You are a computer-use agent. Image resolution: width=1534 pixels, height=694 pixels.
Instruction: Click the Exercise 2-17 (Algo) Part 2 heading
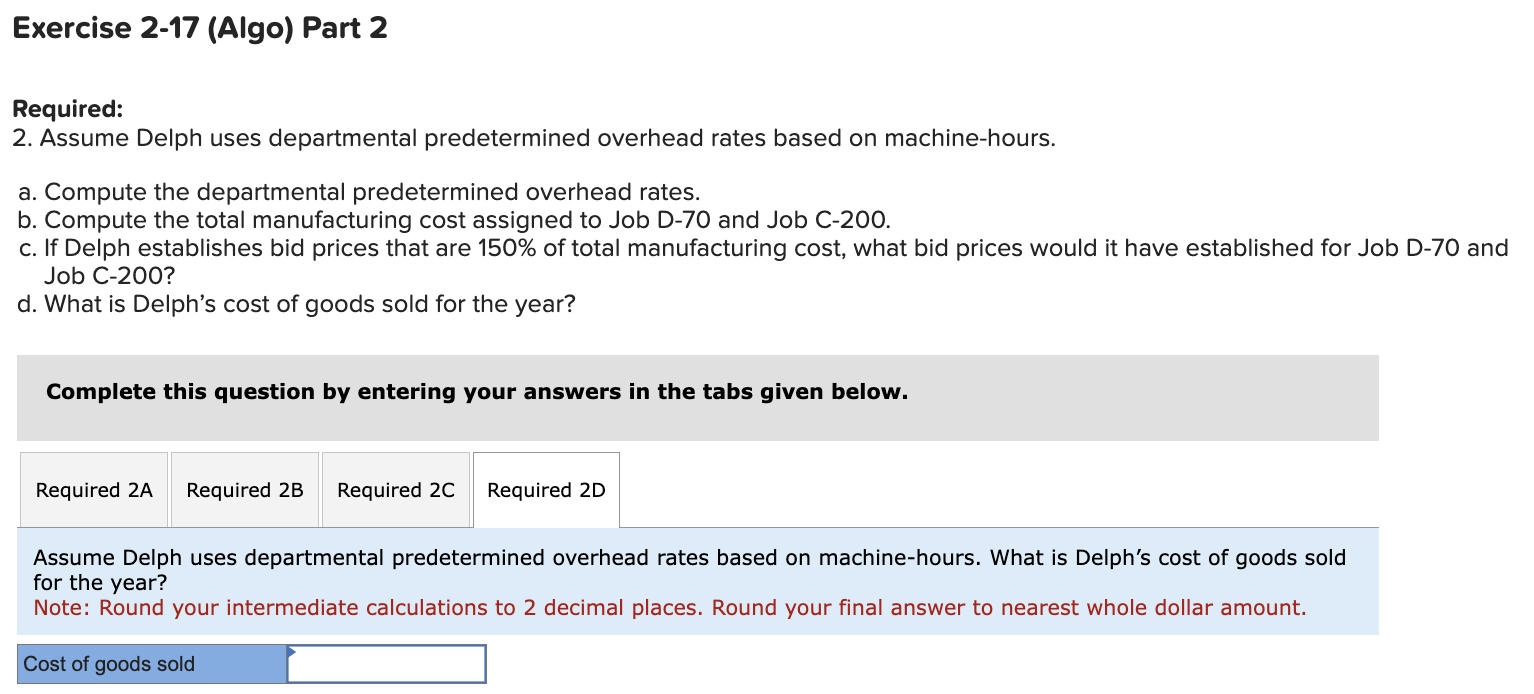pyautogui.click(x=198, y=27)
